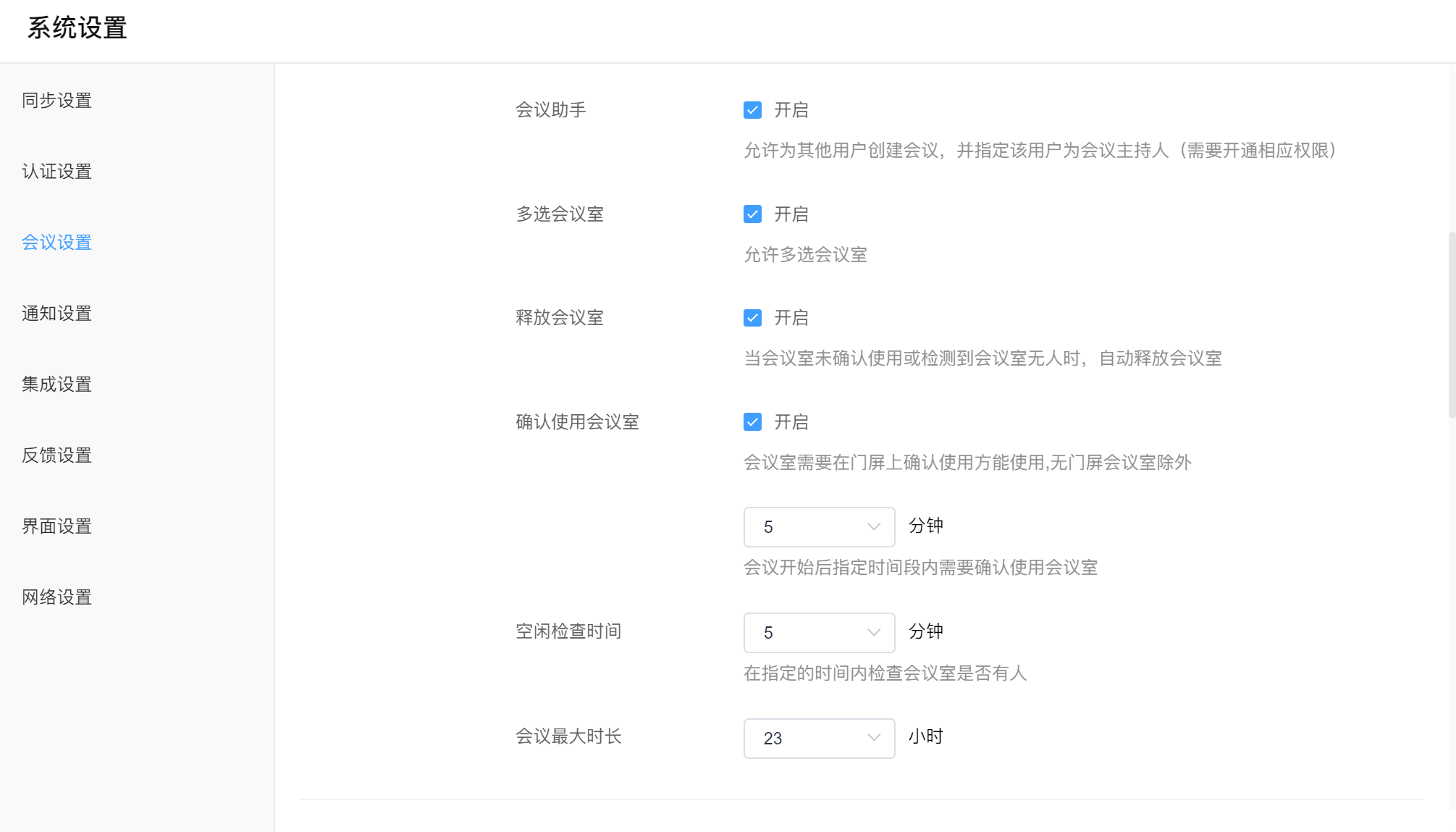This screenshot has height=832, width=1456.
Task: Toggle the 多选会议室 开启 checkbox
Action: 752,214
